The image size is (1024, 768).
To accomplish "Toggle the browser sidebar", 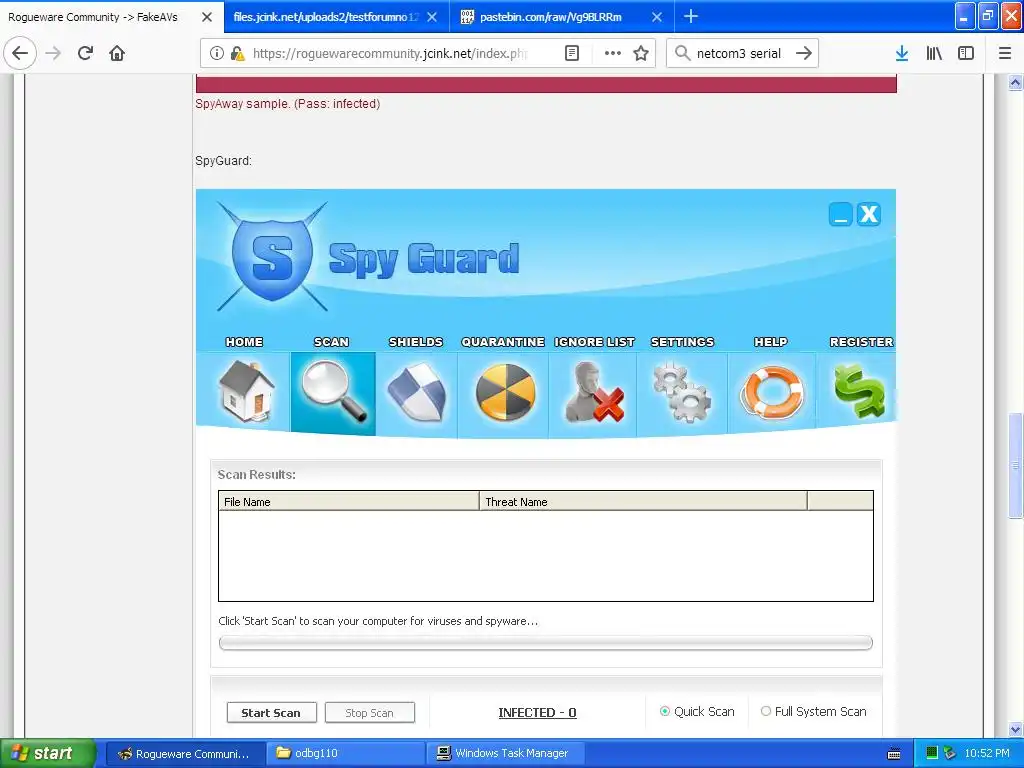I will [966, 53].
